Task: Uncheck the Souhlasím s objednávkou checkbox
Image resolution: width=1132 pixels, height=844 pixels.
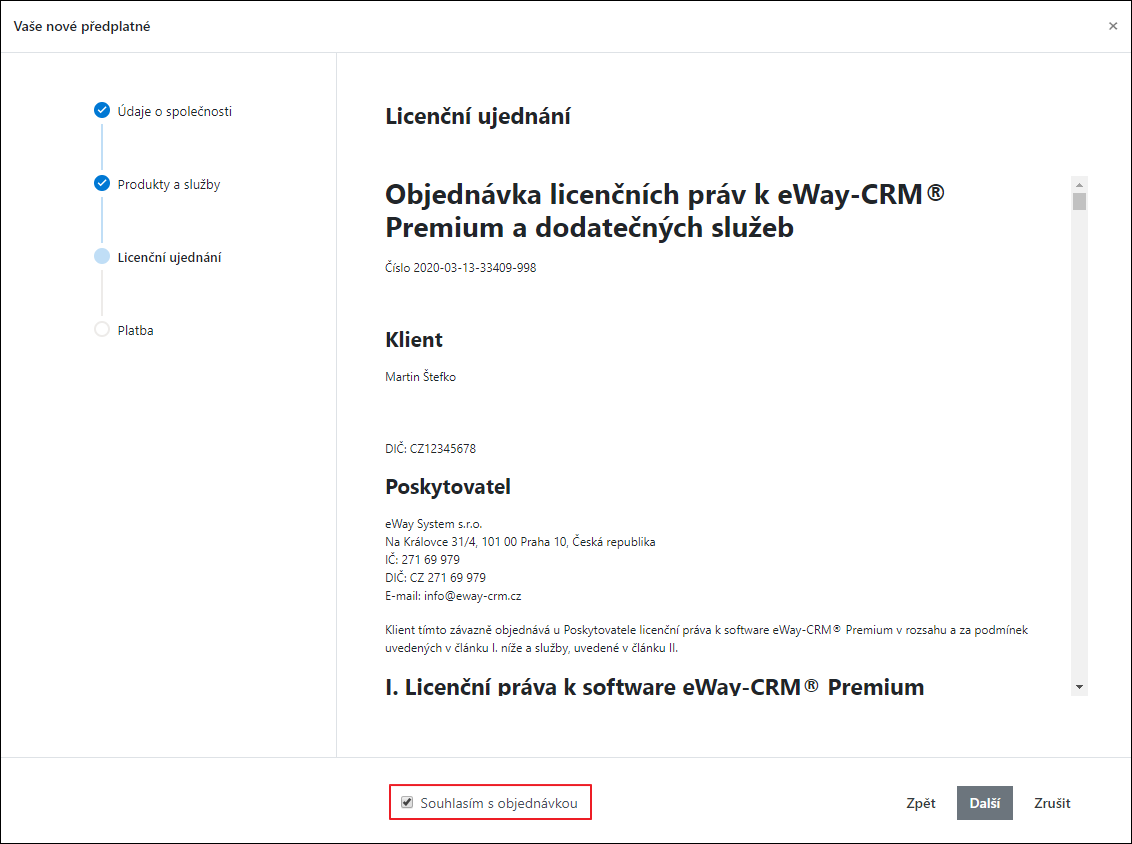Action: (407, 802)
